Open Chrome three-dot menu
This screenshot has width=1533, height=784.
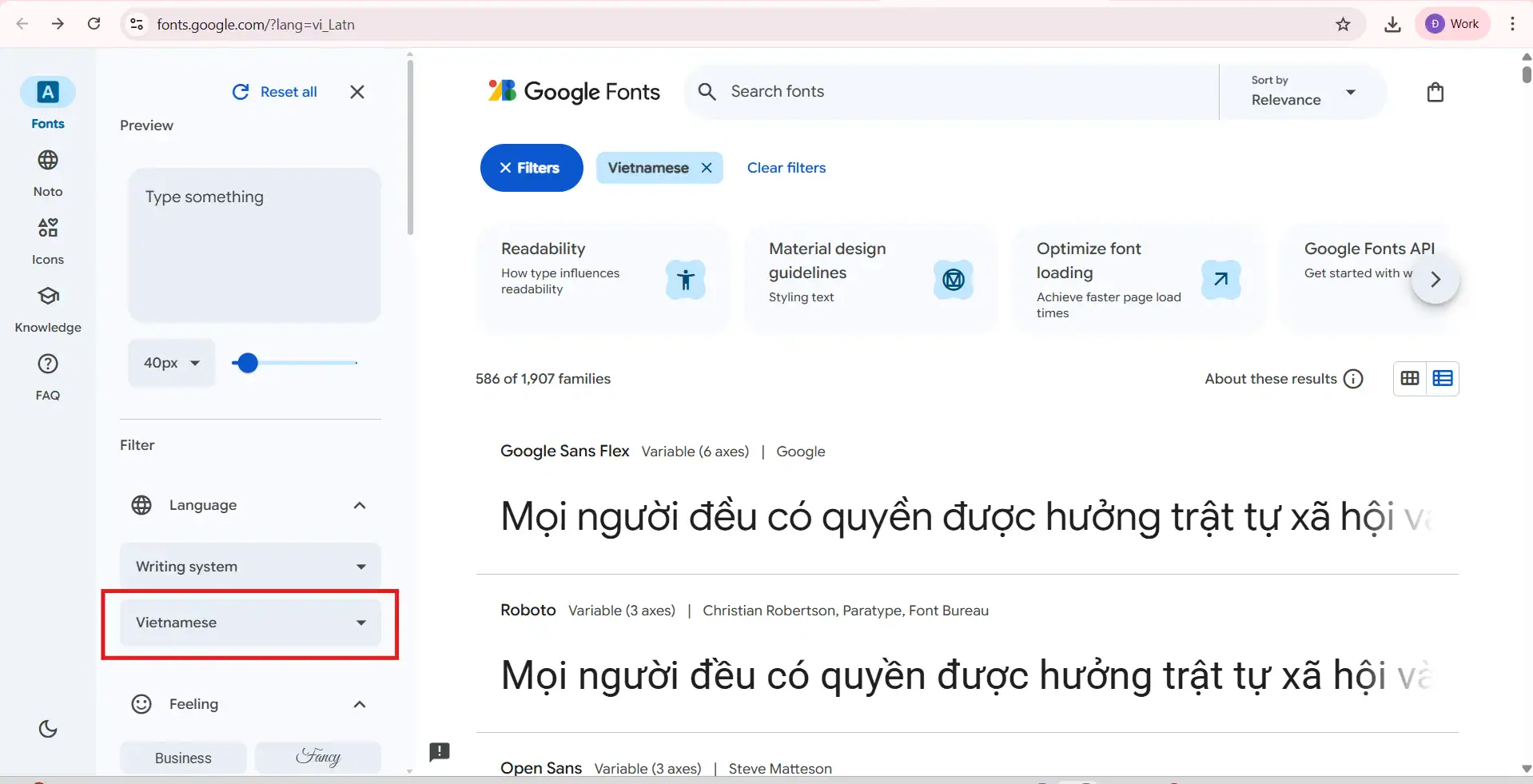pos(1512,24)
